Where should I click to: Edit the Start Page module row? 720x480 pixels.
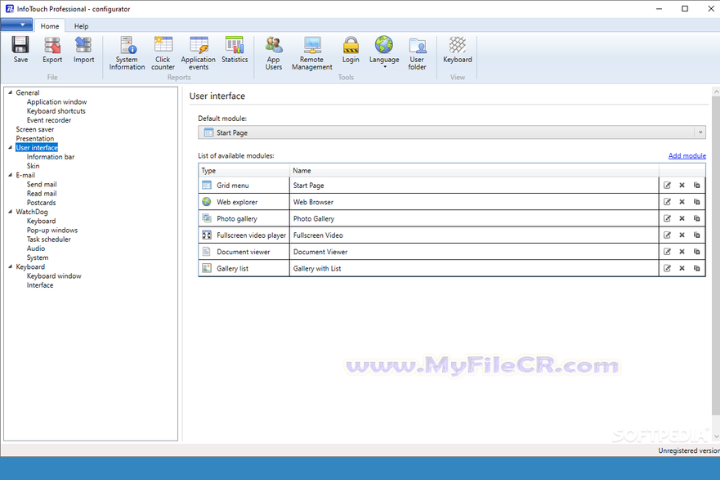[x=667, y=185]
